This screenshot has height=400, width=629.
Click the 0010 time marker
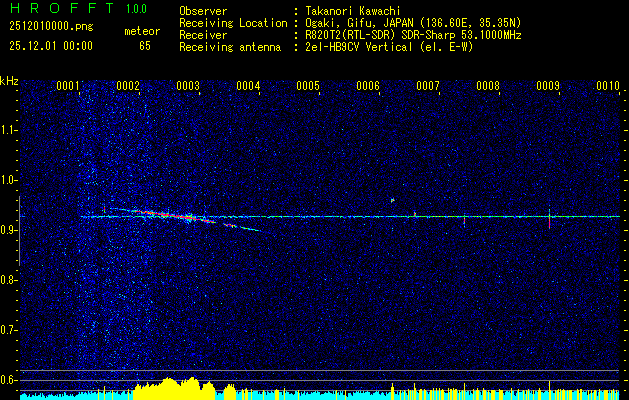coord(608,86)
